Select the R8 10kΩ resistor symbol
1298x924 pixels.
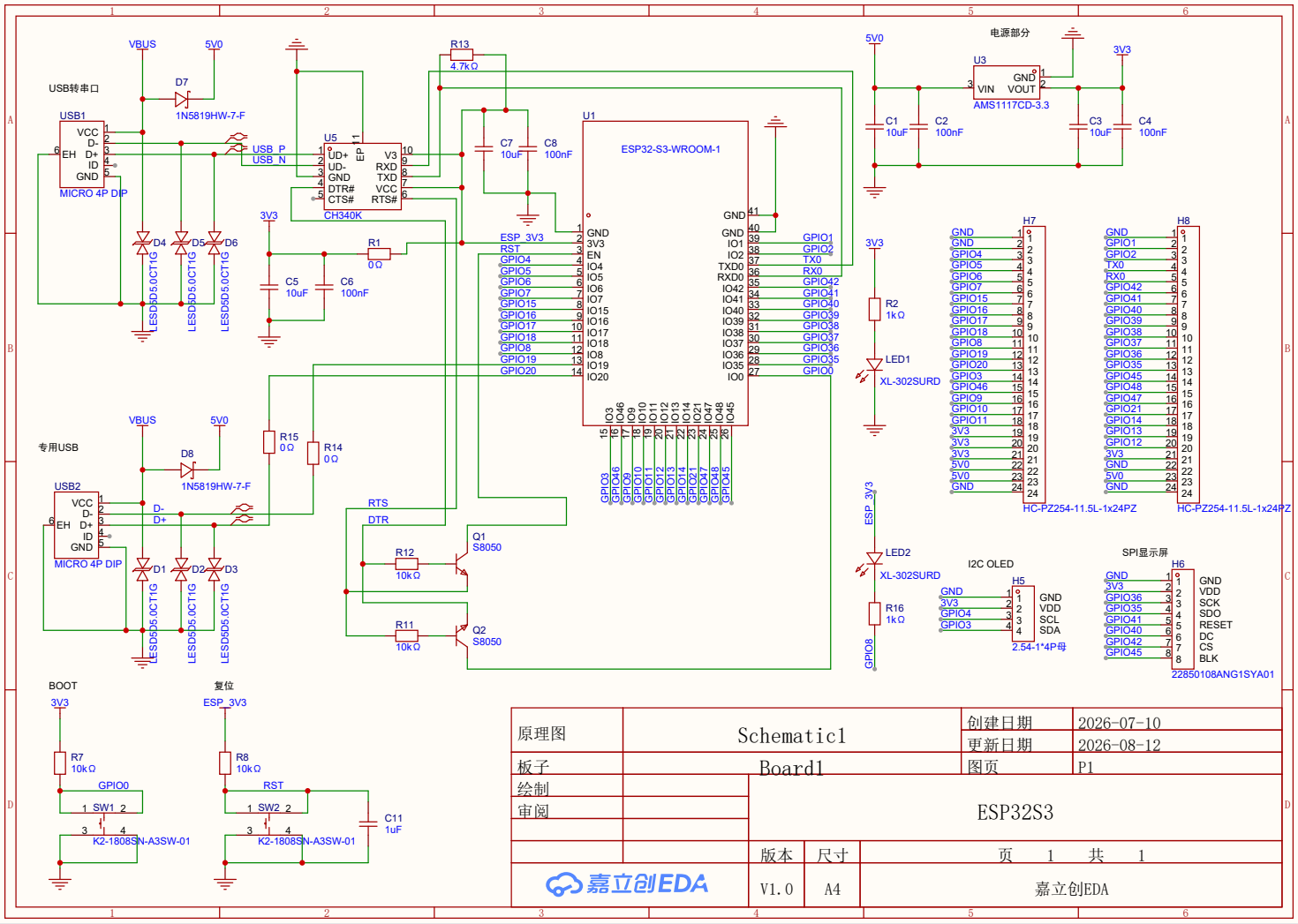[x=225, y=762]
